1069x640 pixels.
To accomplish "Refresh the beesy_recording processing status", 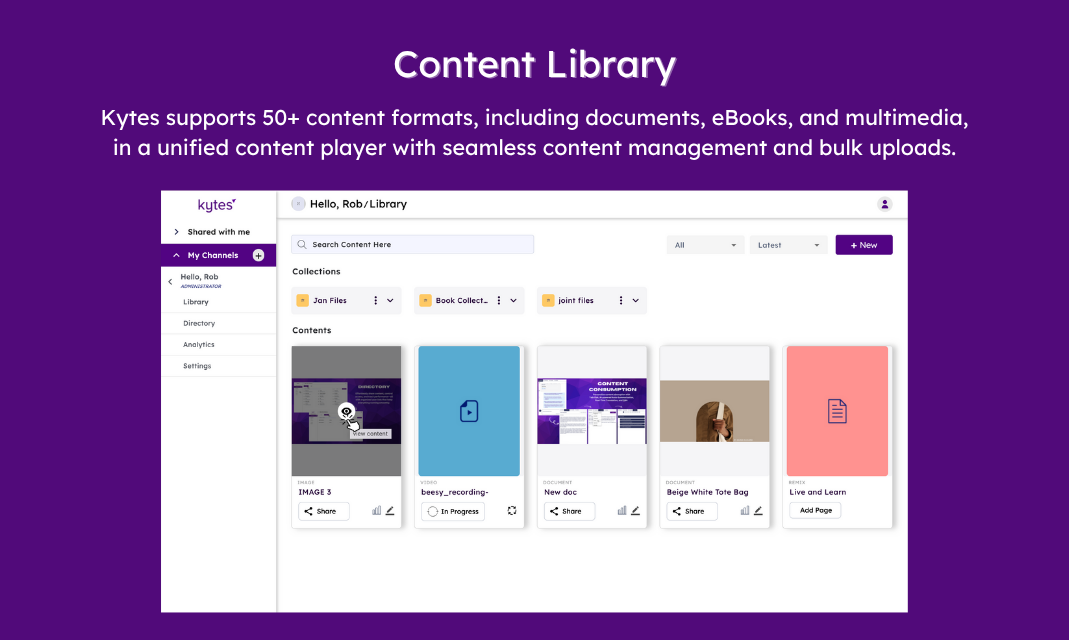I will point(512,511).
